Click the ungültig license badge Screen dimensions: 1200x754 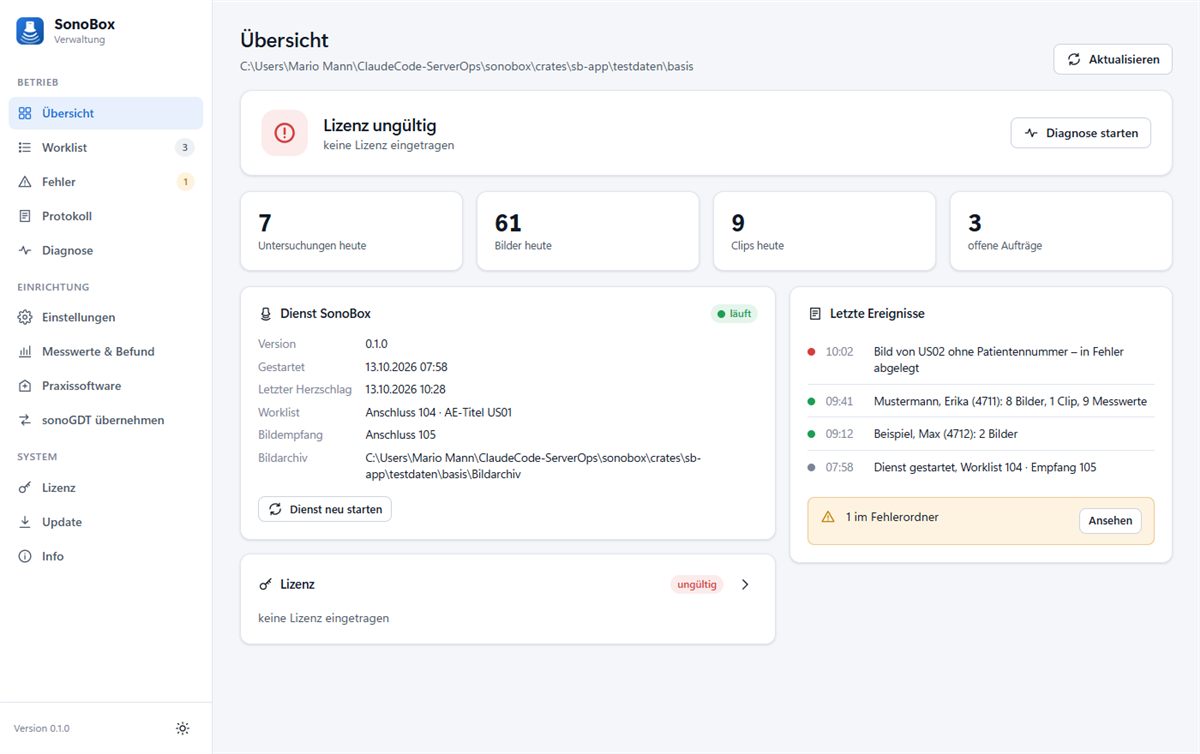697,584
